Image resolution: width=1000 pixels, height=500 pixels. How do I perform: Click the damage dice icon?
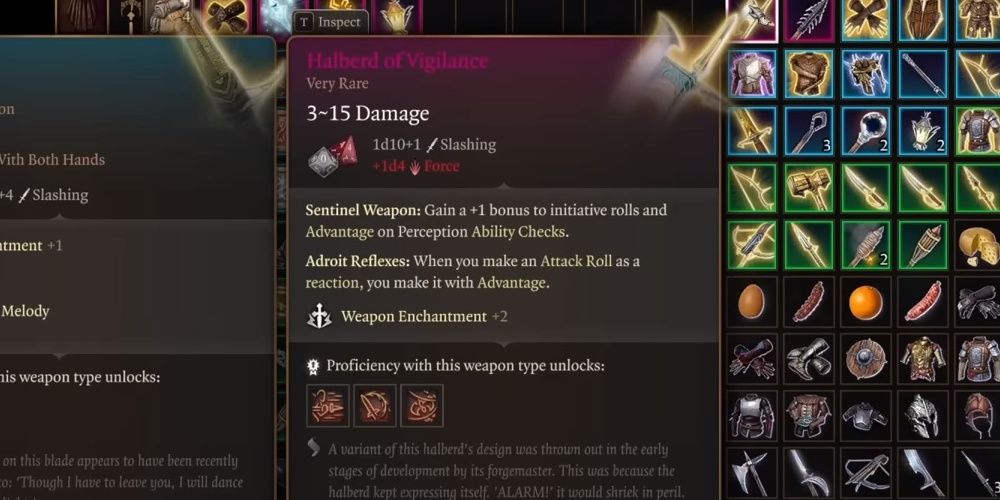click(334, 156)
